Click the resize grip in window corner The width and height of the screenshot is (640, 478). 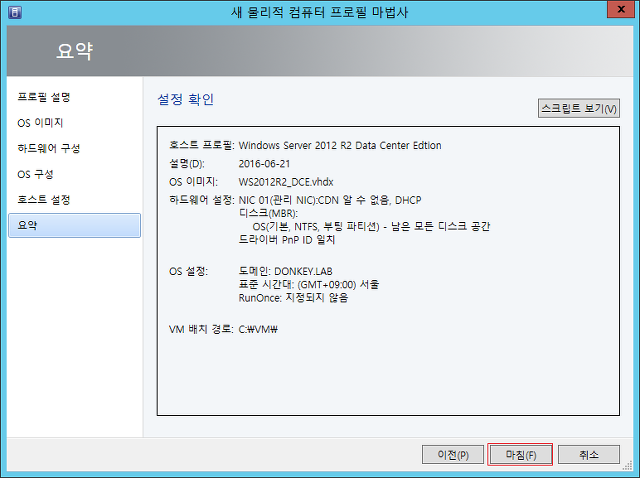point(628,466)
